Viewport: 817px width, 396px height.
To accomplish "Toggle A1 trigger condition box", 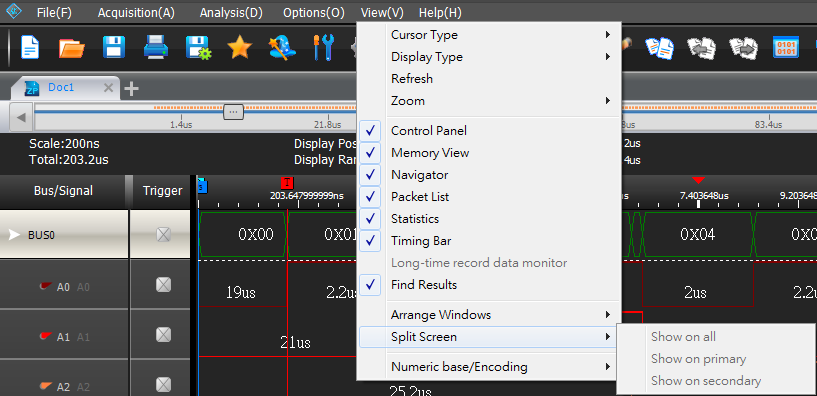I will pos(164,335).
